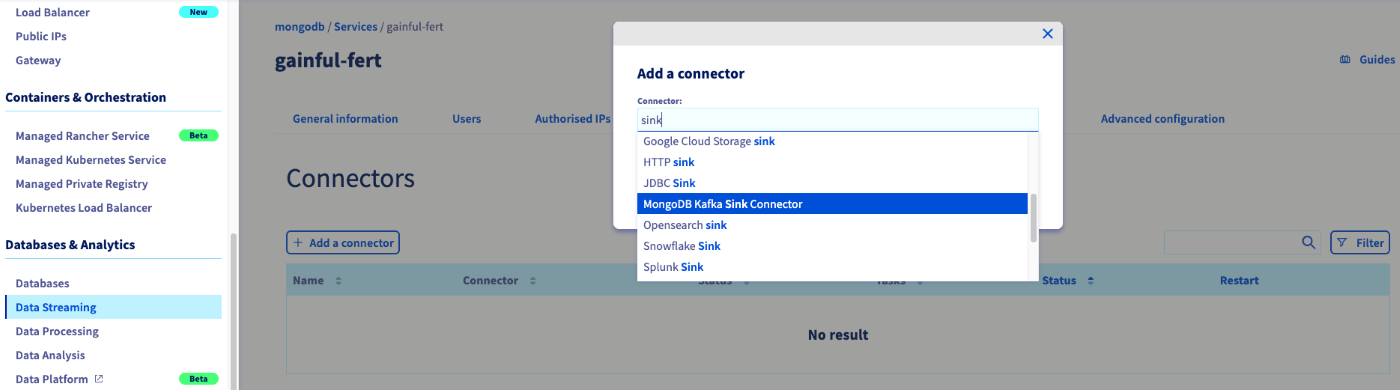Viewport: 1400px width, 390px height.
Task: Select Splunk Sink option
Action: 832,267
